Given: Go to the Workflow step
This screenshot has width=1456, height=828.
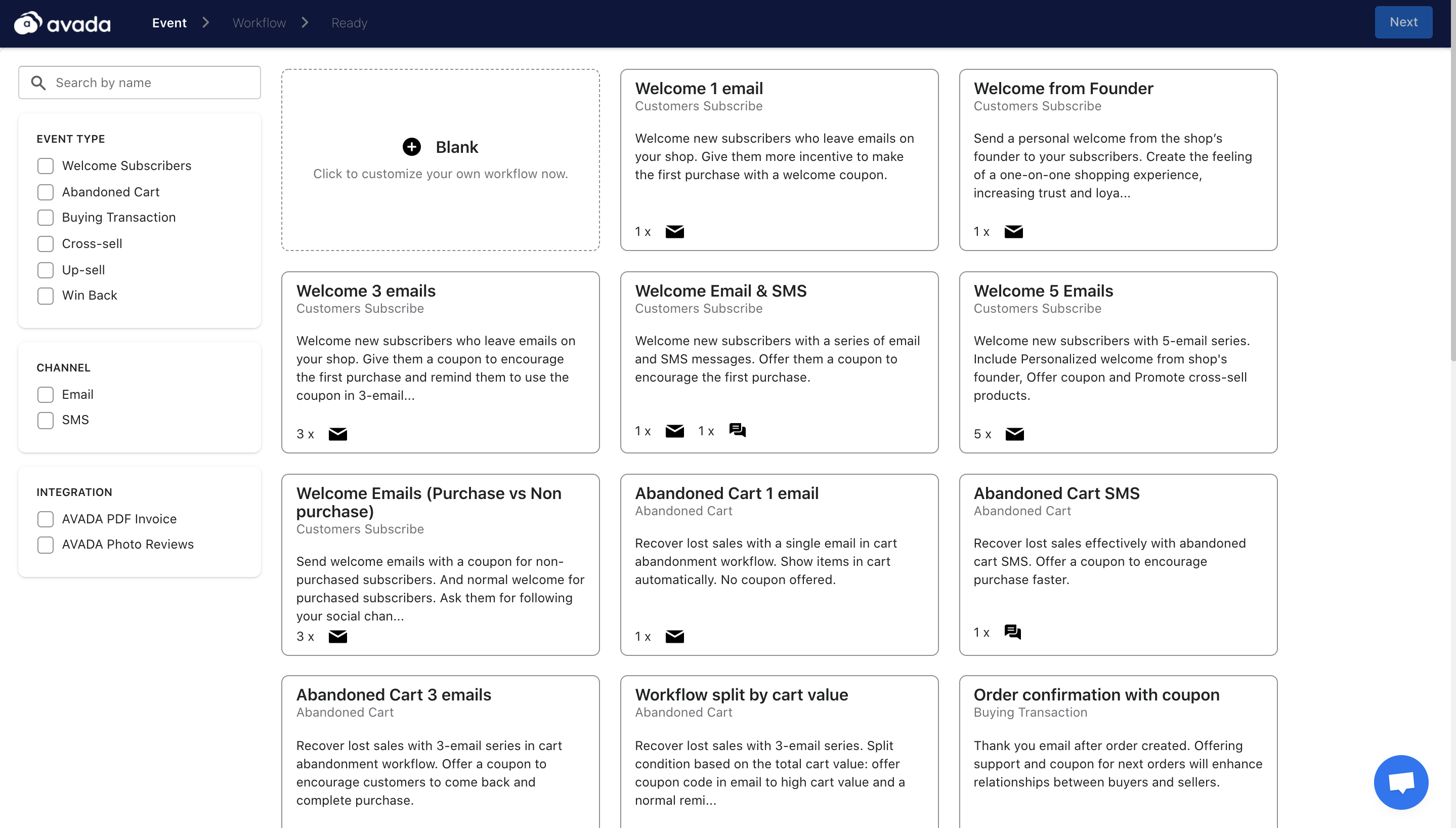Looking at the screenshot, I should pos(259,23).
